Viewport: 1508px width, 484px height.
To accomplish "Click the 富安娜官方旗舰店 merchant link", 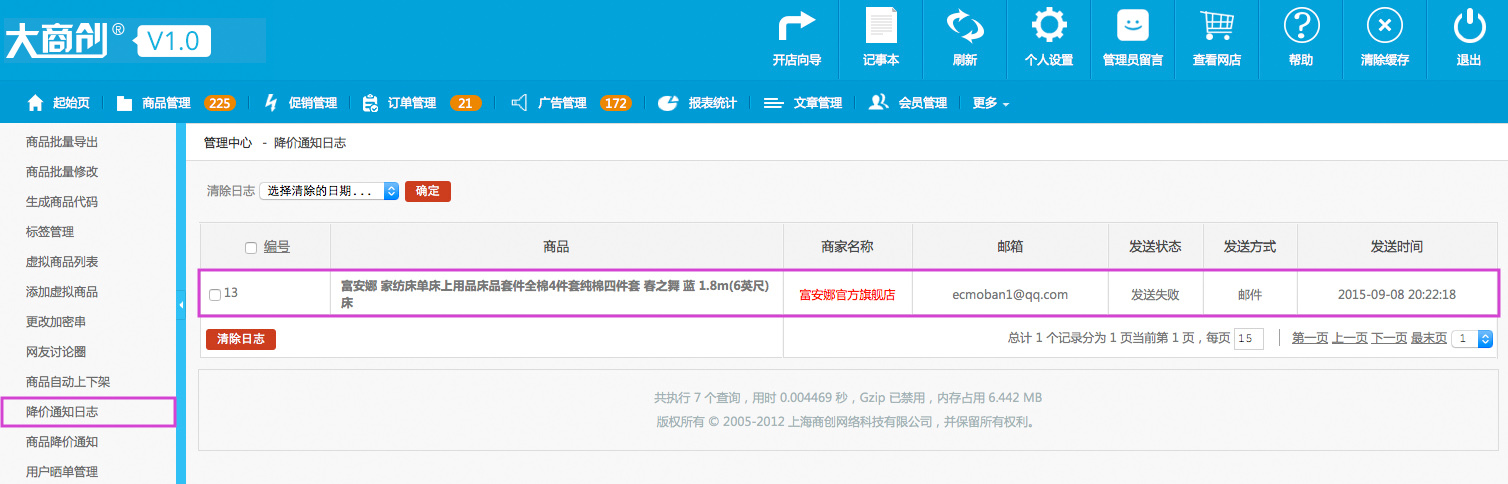I will (x=847, y=295).
